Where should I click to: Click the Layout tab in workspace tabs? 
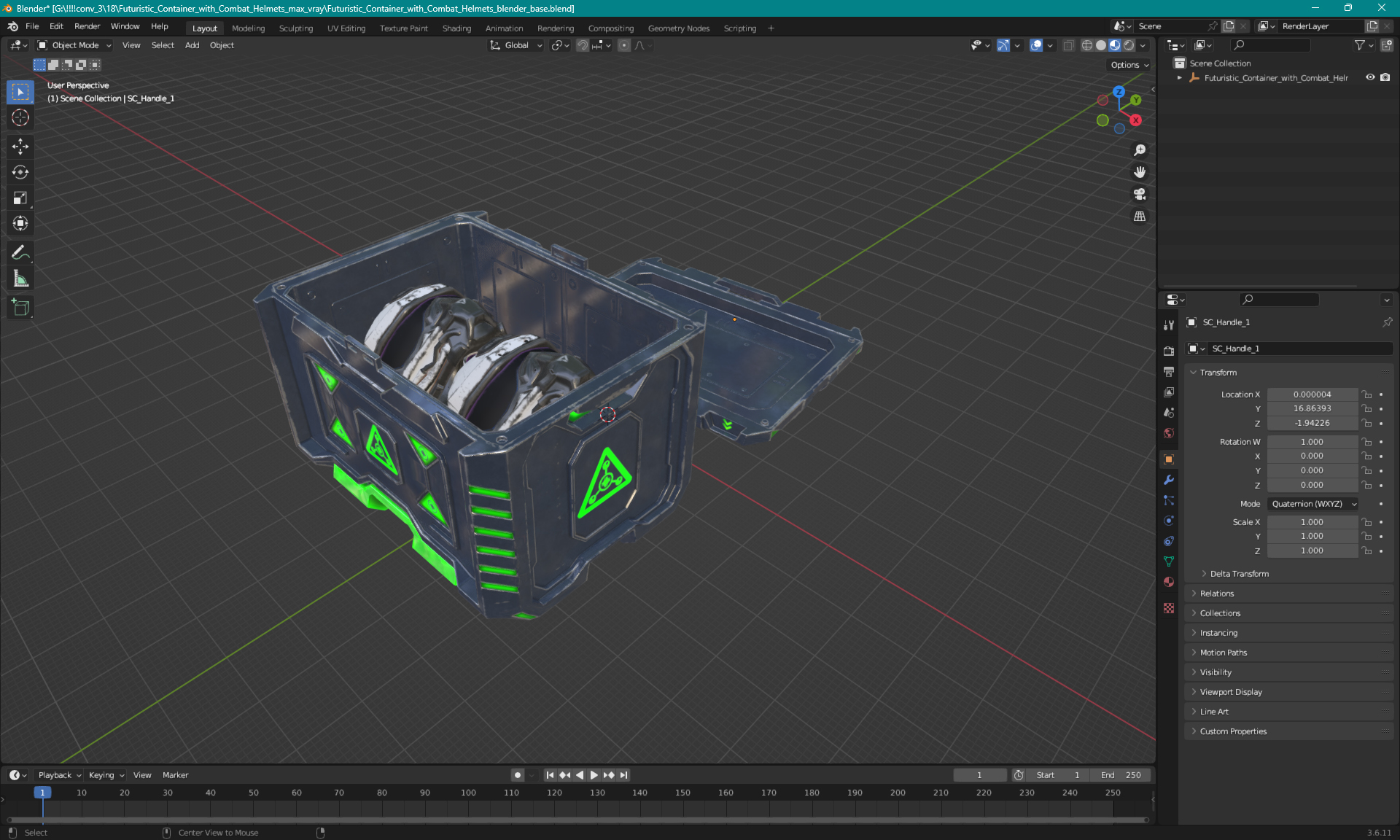204,28
